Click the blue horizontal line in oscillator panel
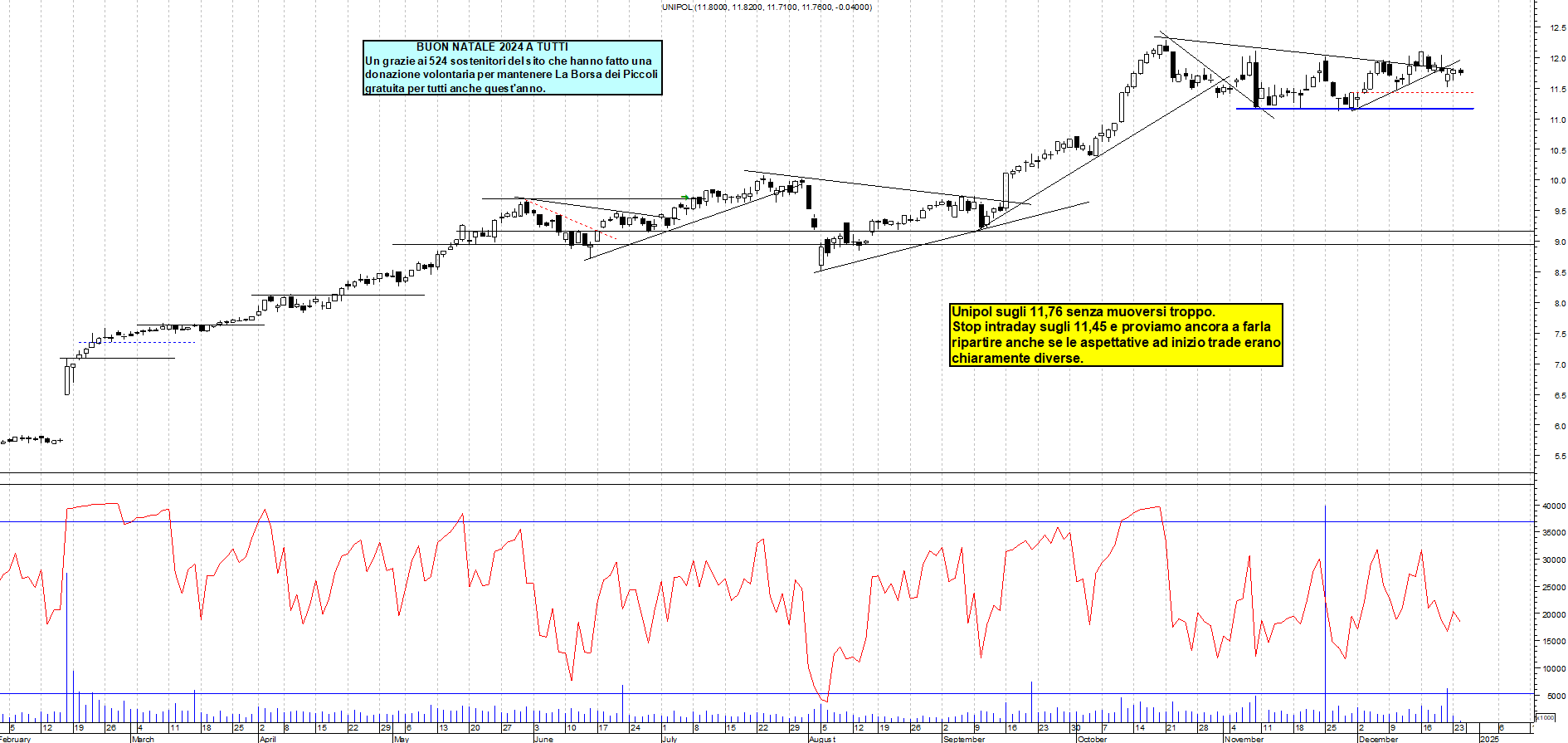The height and width of the screenshot is (743, 1568). (x=767, y=522)
